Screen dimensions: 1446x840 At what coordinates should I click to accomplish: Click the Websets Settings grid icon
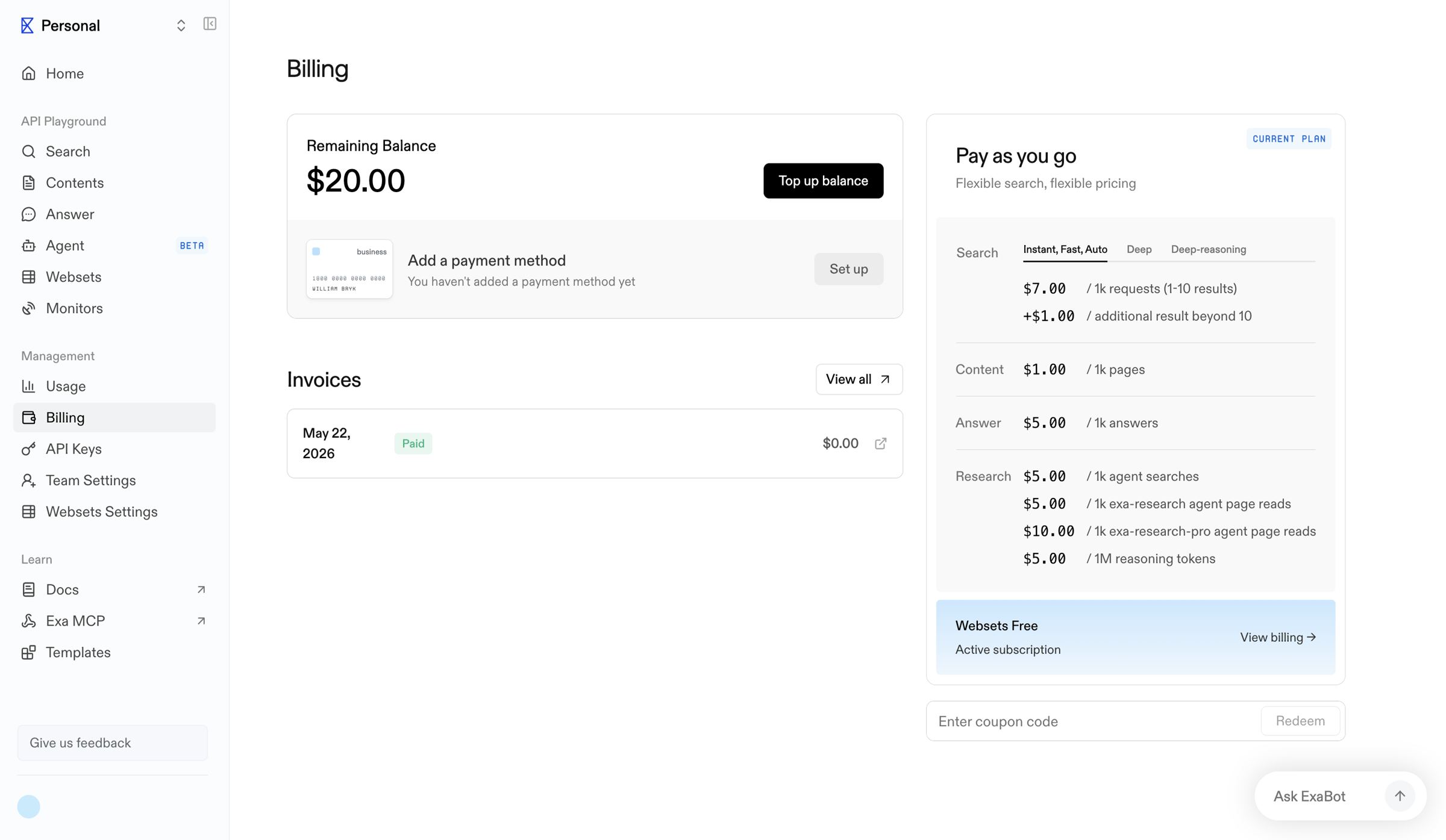[29, 511]
